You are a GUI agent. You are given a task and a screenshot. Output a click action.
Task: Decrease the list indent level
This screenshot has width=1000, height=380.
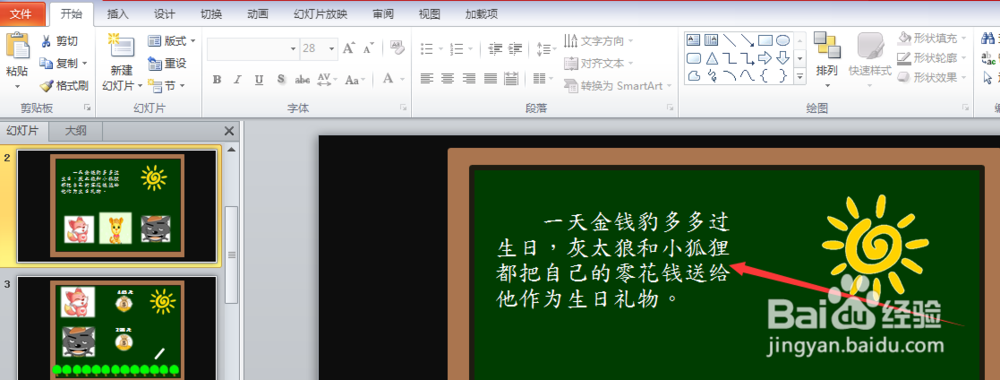(x=495, y=48)
